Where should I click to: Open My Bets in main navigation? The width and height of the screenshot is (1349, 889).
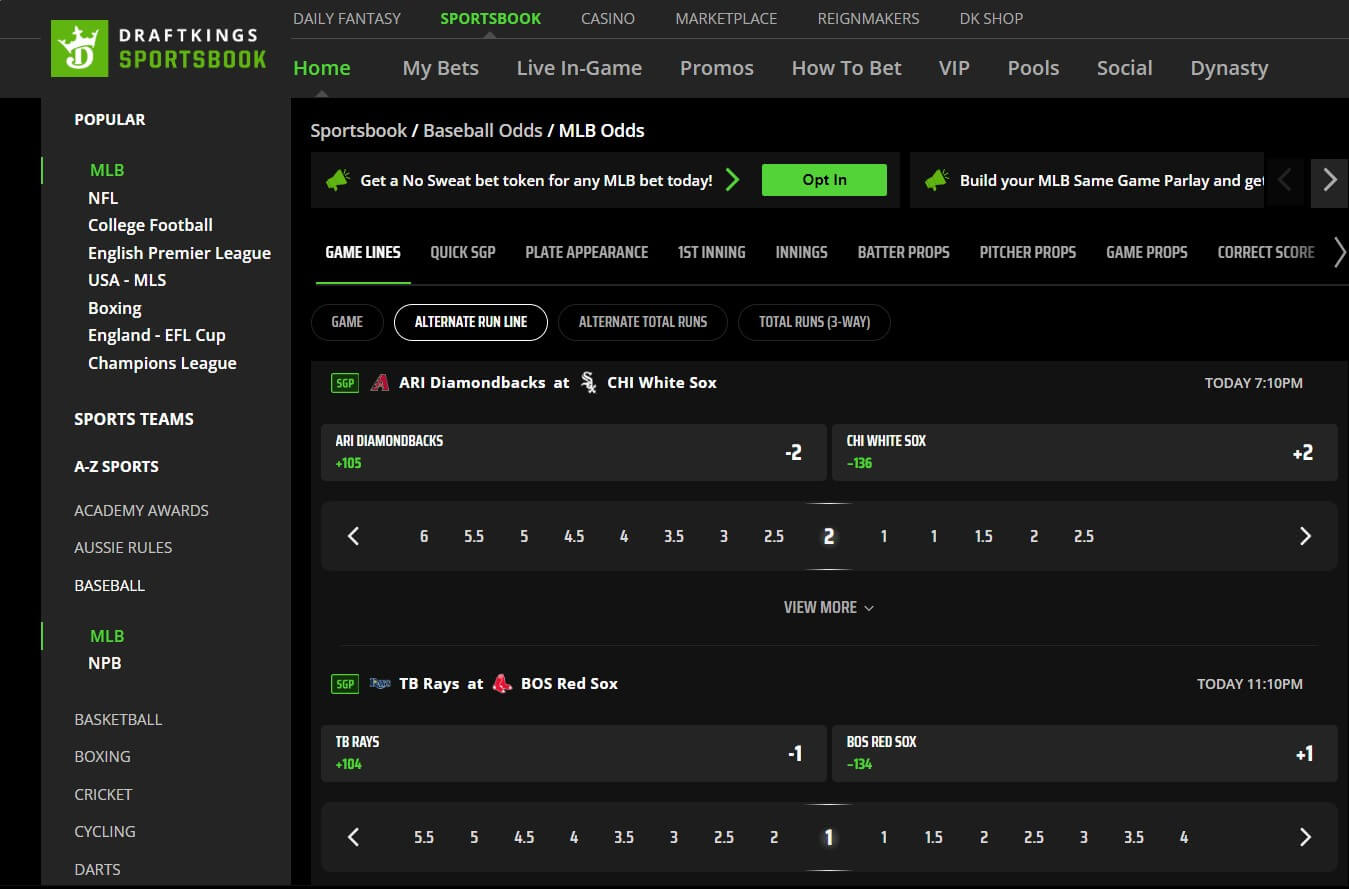click(x=441, y=68)
